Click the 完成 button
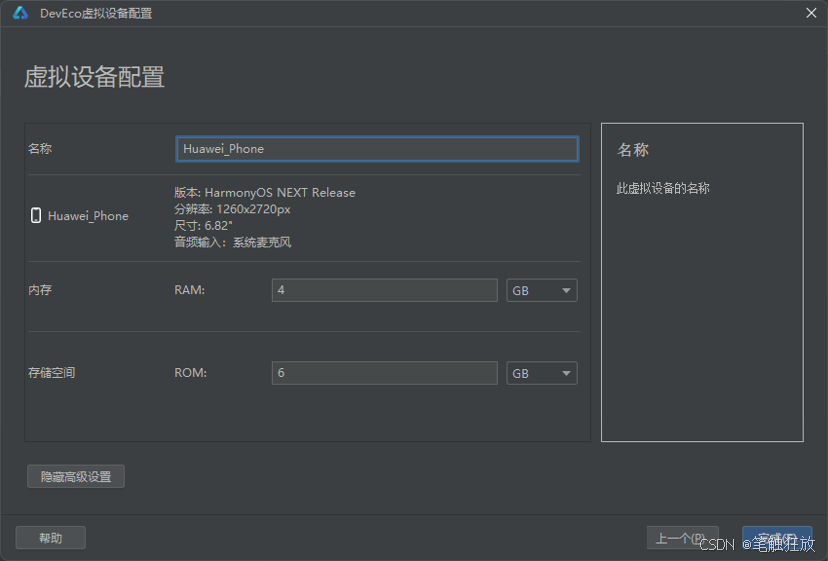This screenshot has width=828, height=561. pos(777,538)
